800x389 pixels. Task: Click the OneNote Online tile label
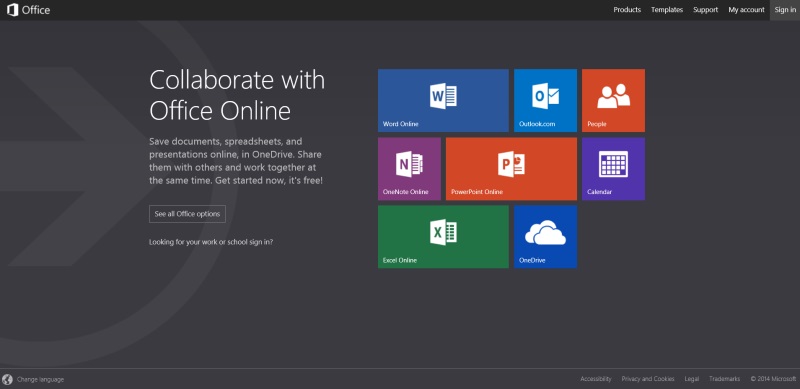(406, 192)
